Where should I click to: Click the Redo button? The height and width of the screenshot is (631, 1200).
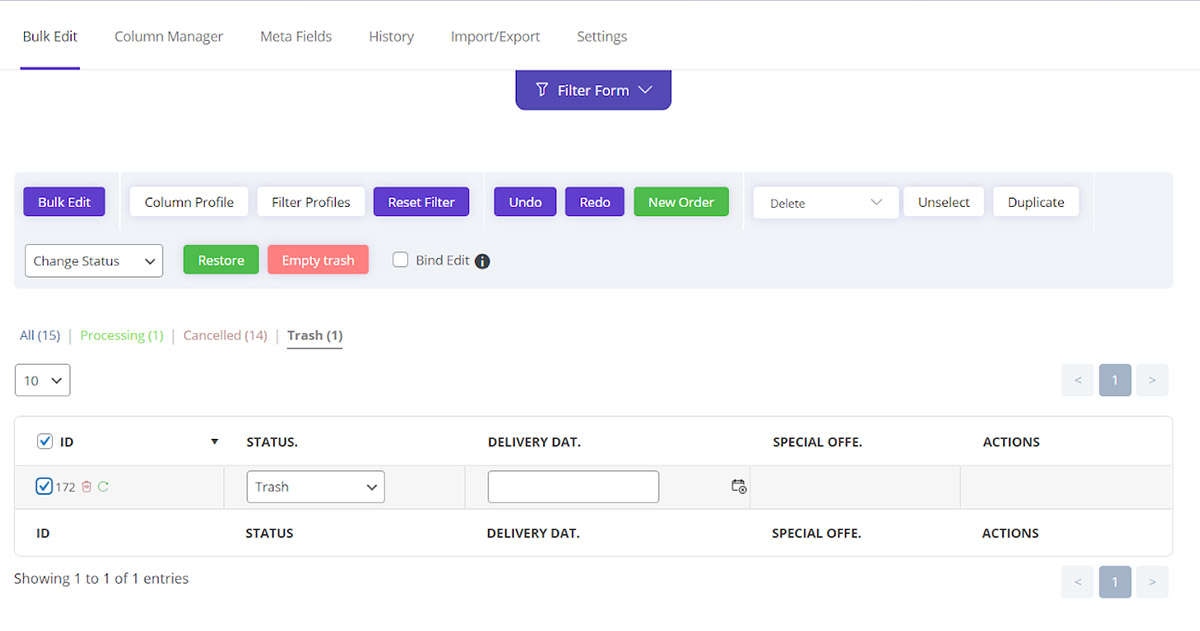[x=595, y=202]
